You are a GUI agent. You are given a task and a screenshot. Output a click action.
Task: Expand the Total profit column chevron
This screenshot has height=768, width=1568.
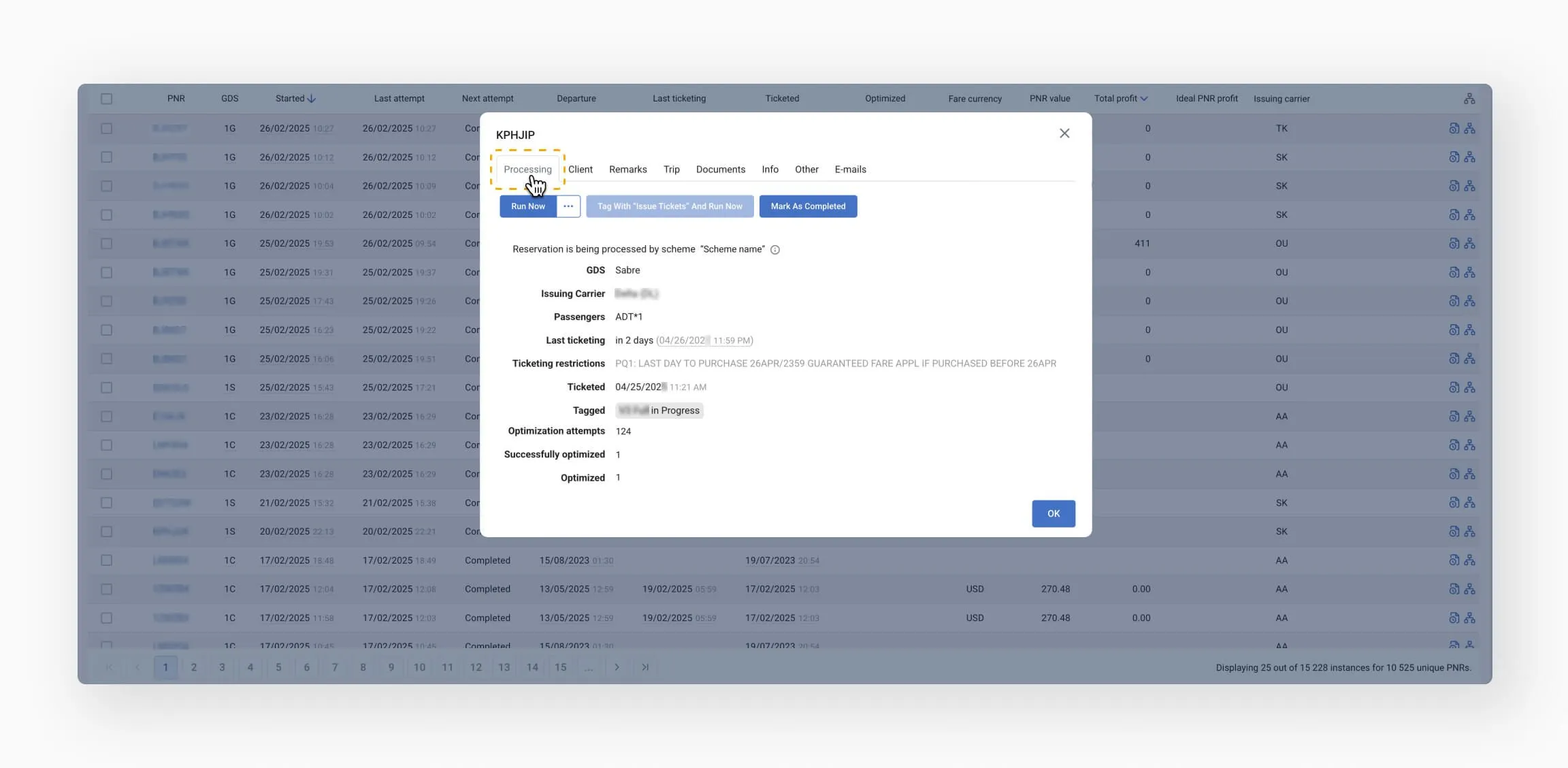pos(1144,99)
